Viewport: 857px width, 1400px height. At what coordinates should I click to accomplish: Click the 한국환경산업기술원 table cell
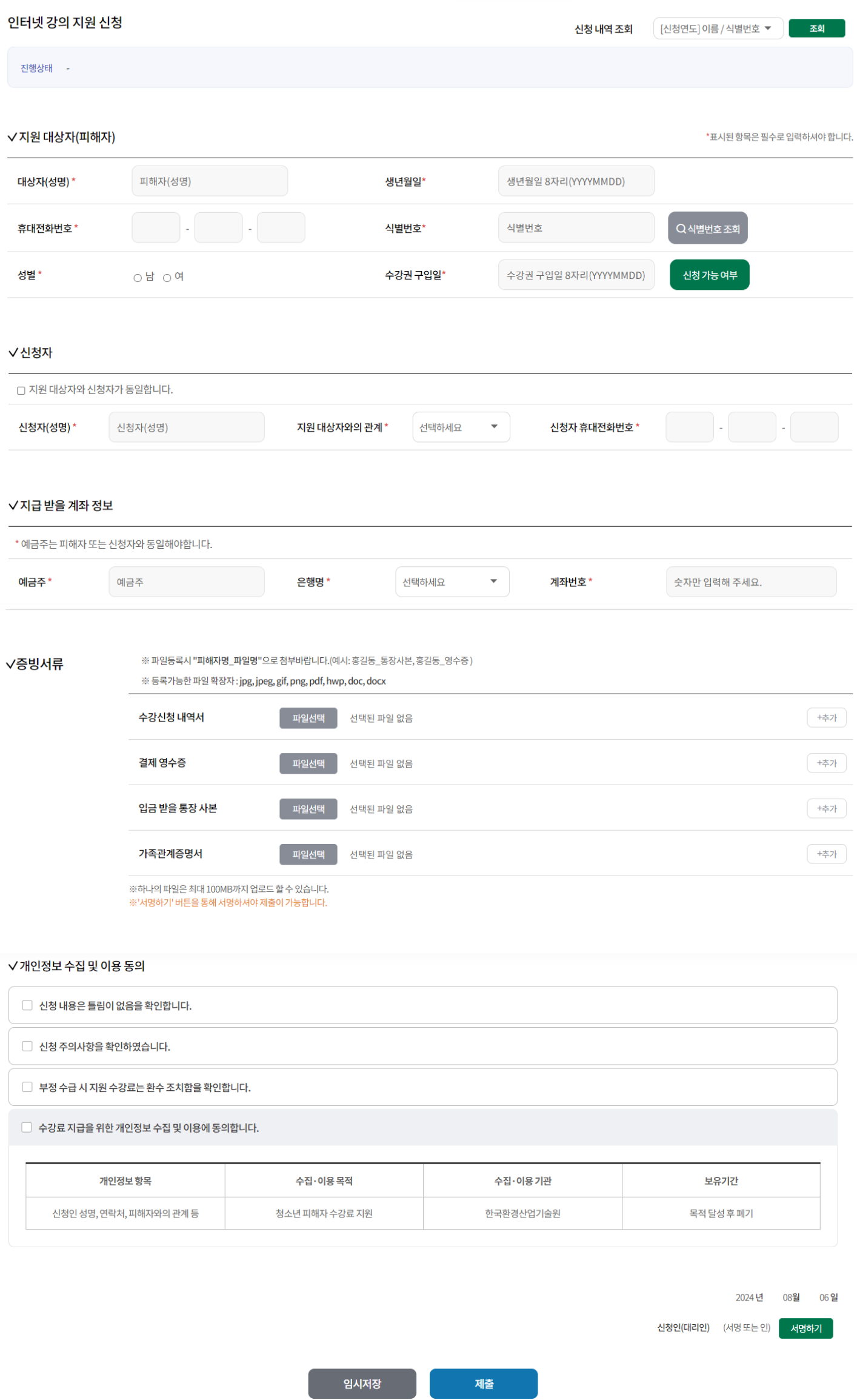(522, 1214)
